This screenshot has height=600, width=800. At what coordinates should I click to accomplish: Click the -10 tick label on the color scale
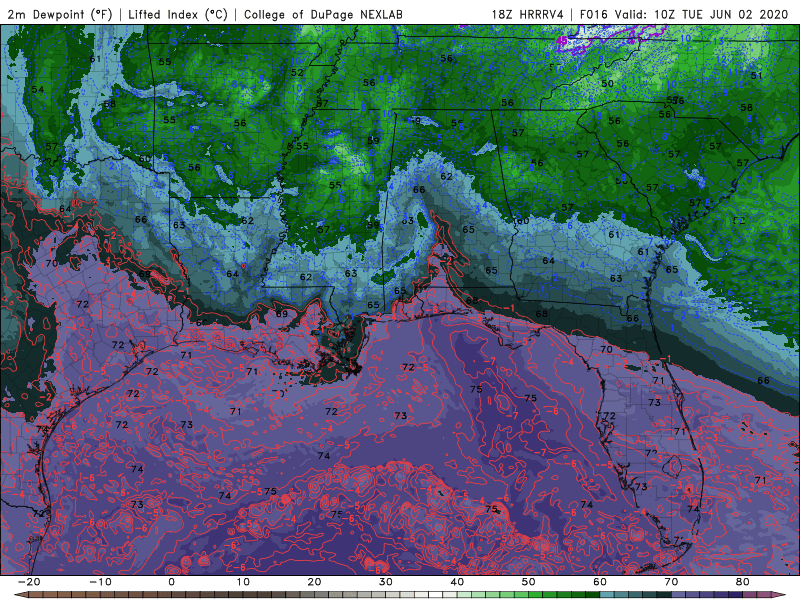(x=100, y=582)
